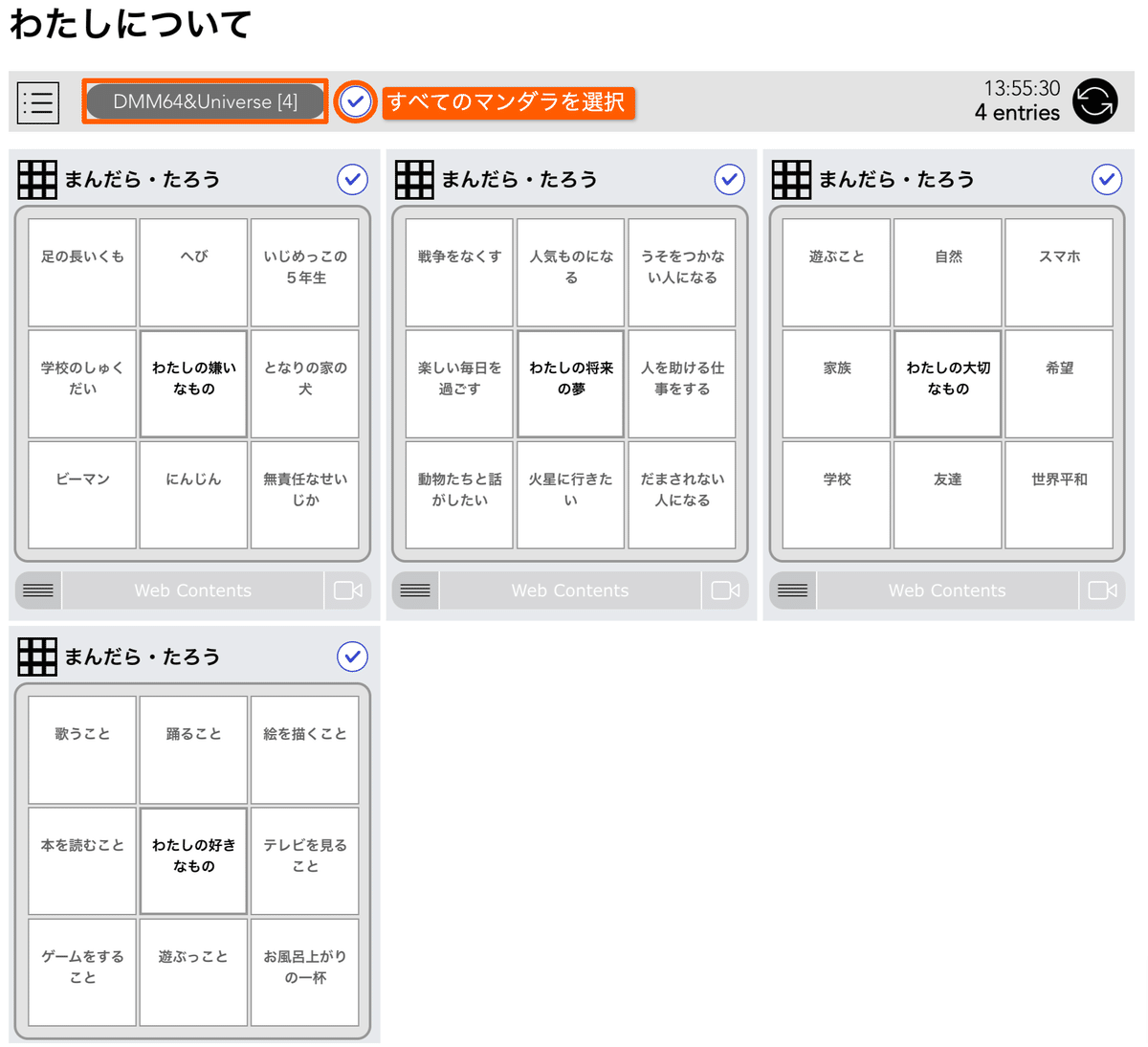Click the 楽しい毎日を過ごす cell
This screenshot has height=1047, width=1148.
click(459, 384)
